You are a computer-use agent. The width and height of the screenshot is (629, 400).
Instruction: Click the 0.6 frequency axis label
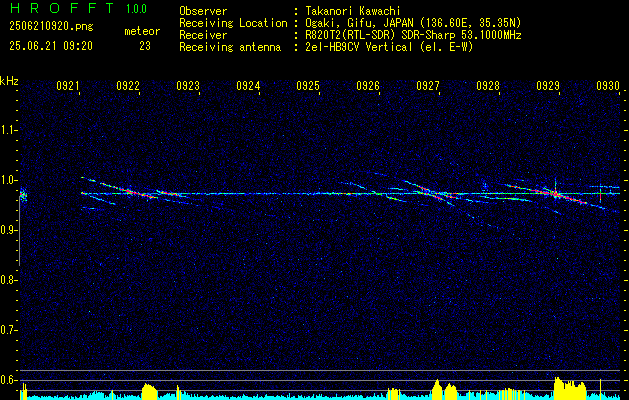[8, 380]
